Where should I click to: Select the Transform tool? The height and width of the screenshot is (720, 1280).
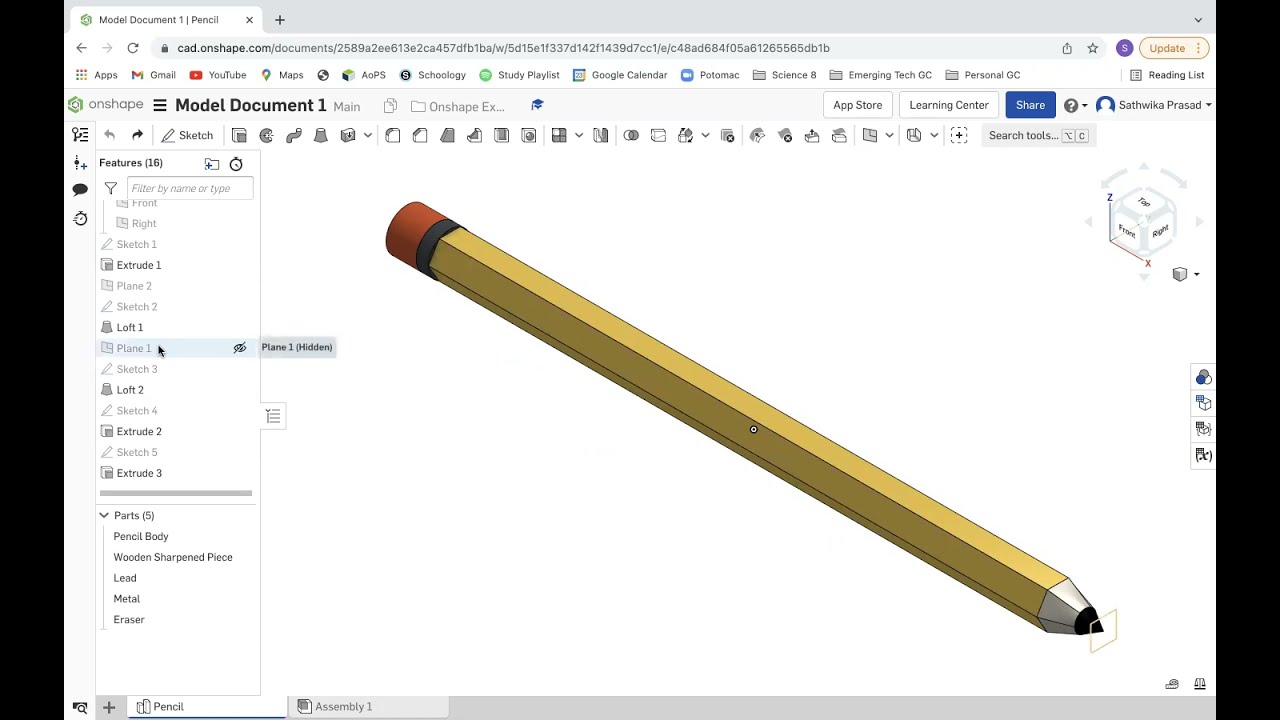tap(685, 135)
